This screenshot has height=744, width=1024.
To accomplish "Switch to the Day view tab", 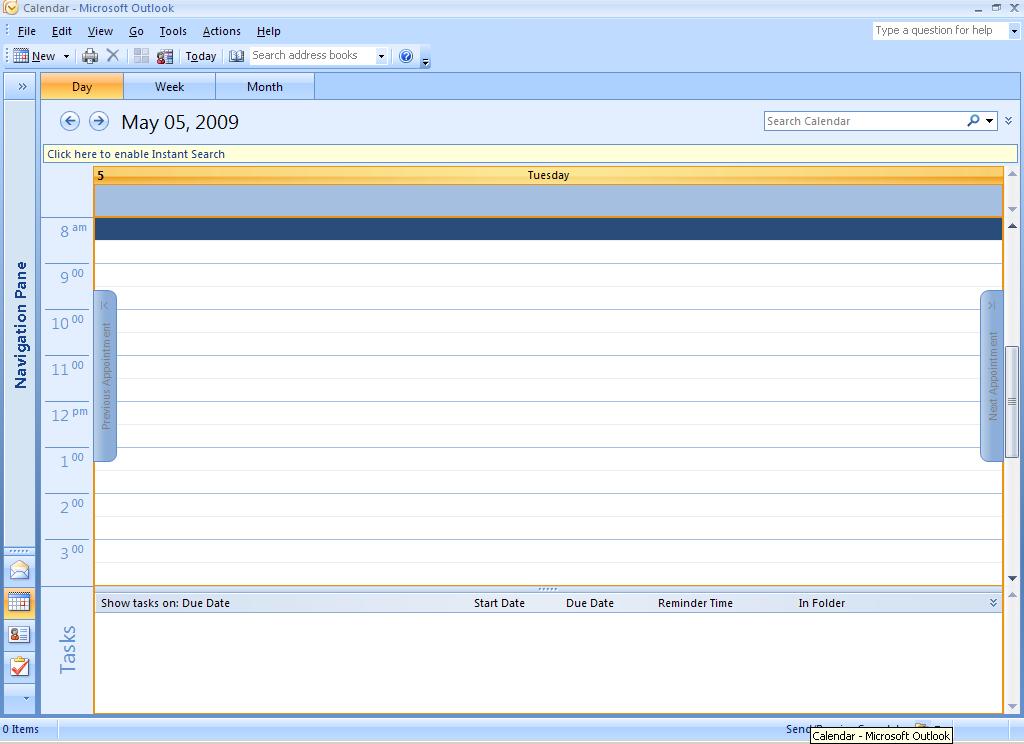I will click(82, 87).
